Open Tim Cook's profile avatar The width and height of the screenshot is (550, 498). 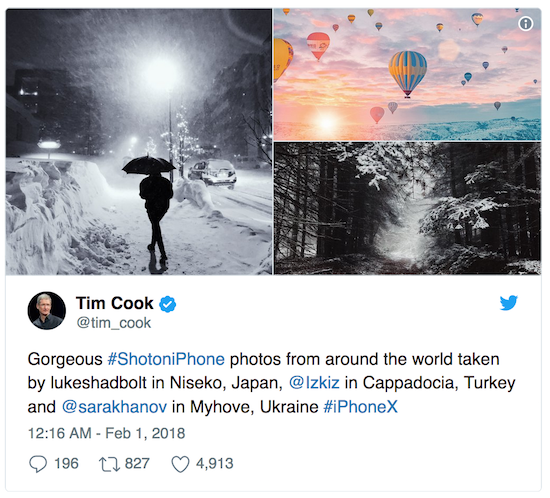(47, 310)
